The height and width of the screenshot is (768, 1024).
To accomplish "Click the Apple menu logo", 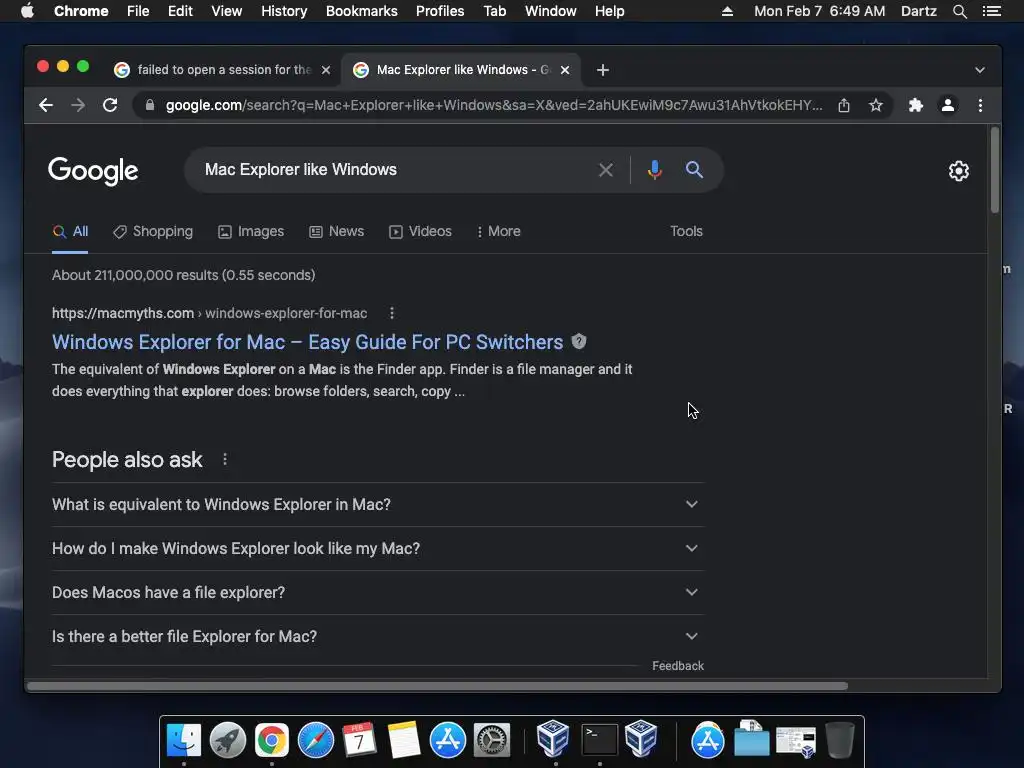I will tap(27, 11).
